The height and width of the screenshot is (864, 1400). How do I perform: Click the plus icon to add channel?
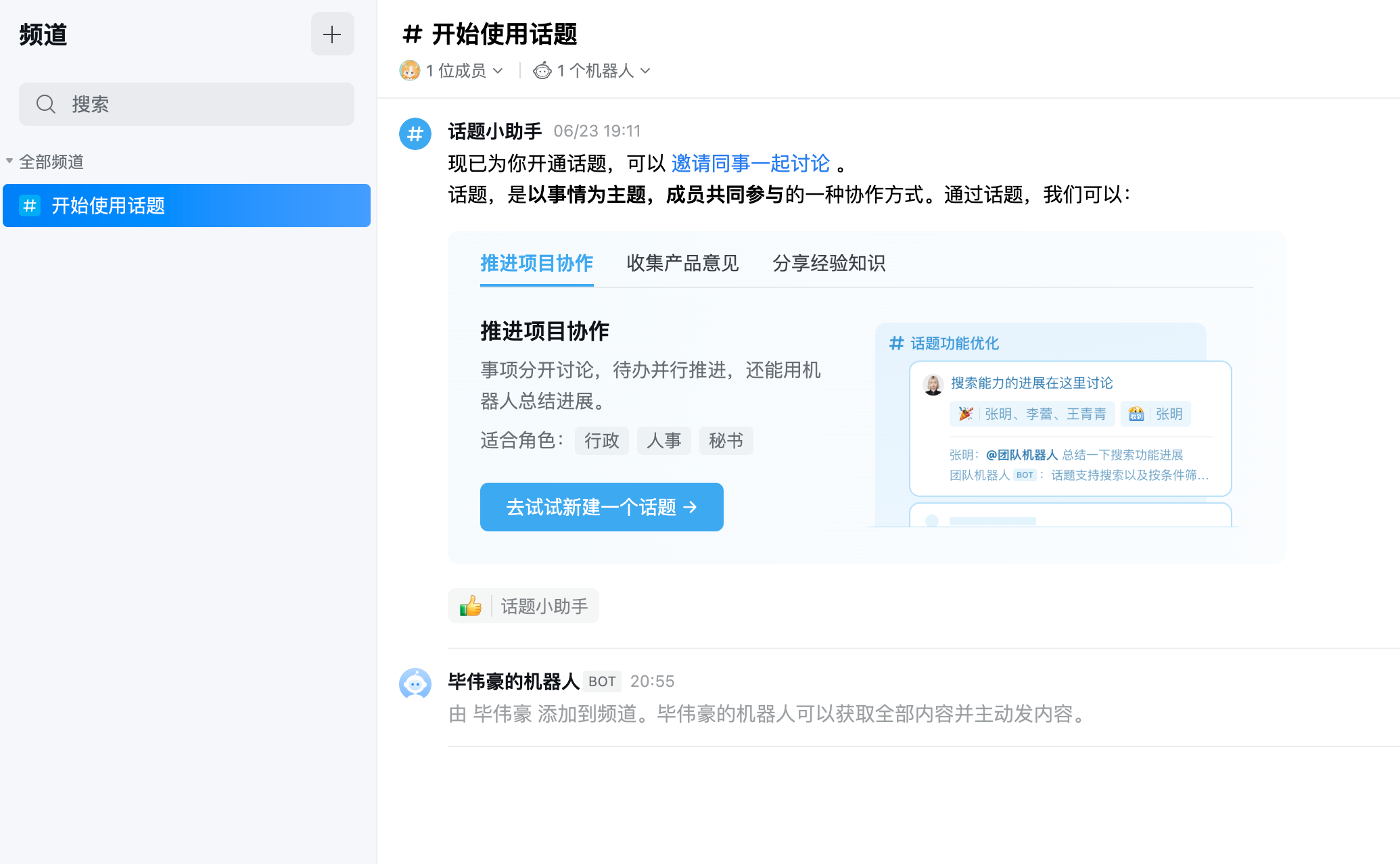coord(332,34)
